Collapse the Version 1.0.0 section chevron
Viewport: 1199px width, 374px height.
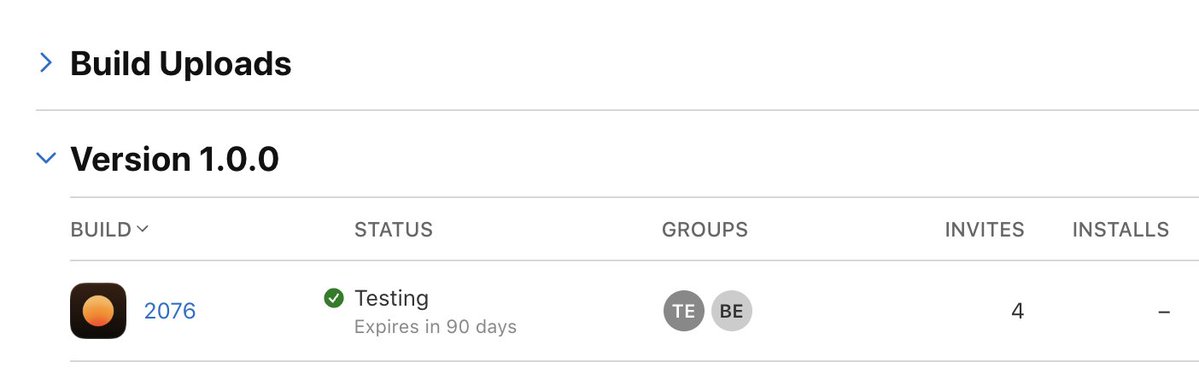click(46, 158)
